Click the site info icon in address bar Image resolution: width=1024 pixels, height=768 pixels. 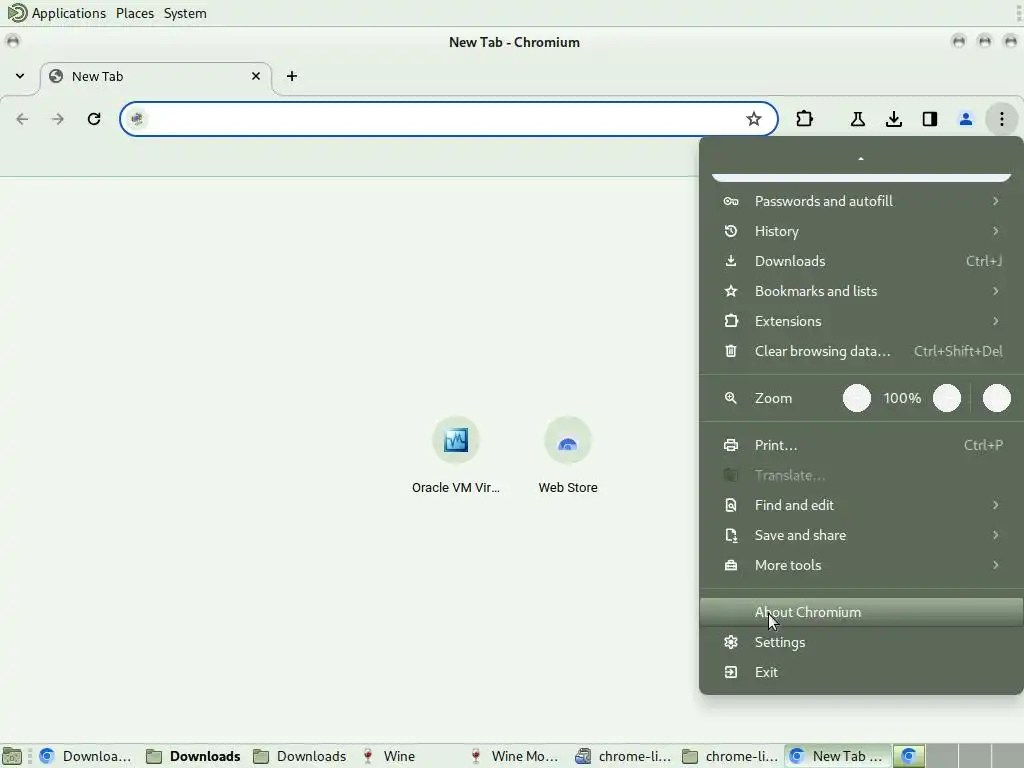point(137,119)
